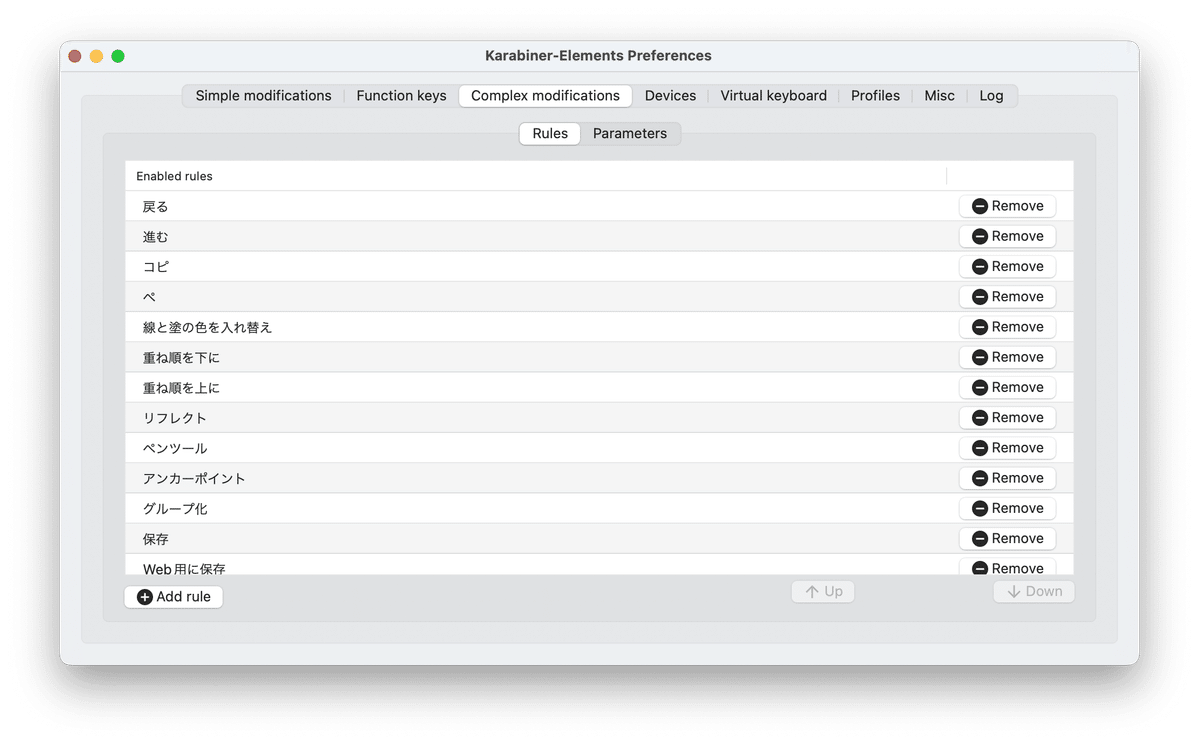
Task: Open the Devices tab
Action: 670,96
